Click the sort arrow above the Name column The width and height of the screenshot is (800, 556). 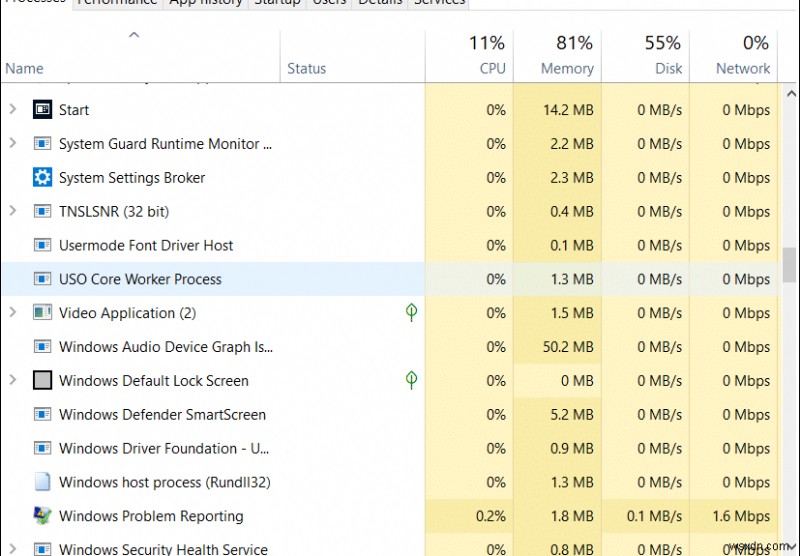(134, 35)
